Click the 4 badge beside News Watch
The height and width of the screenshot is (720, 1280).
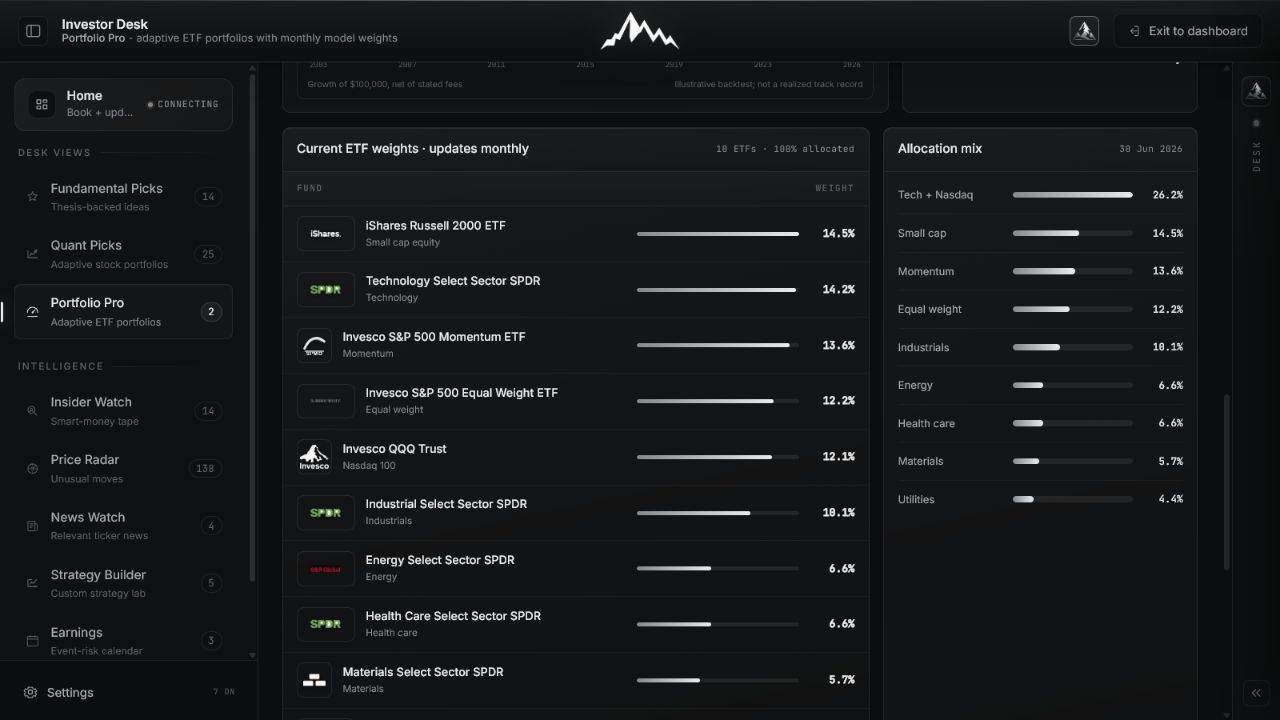[211, 526]
